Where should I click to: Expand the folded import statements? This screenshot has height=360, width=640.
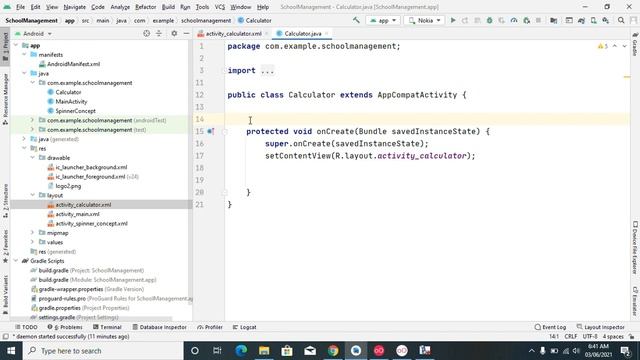267,71
